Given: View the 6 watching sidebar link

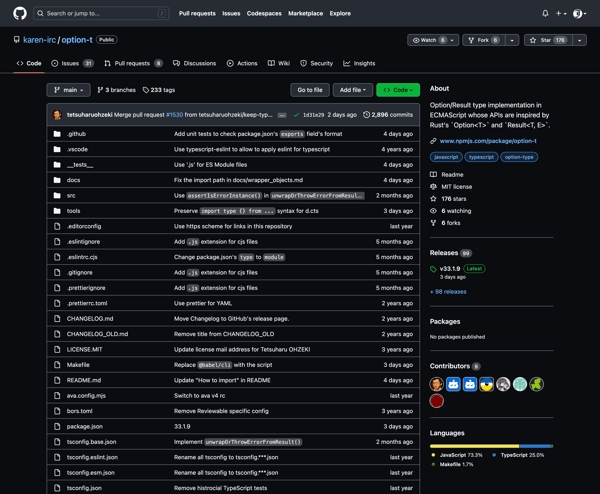Looking at the screenshot, I should pos(451,211).
